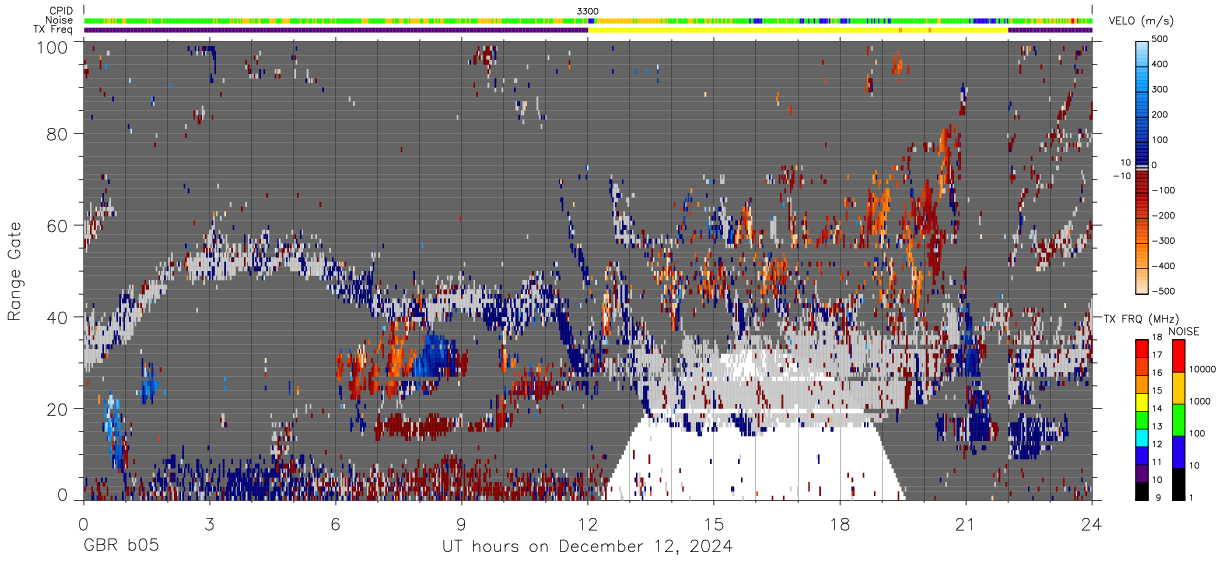Click range gate tick label '40'
This screenshot has height=567, width=1228.
[x=58, y=317]
